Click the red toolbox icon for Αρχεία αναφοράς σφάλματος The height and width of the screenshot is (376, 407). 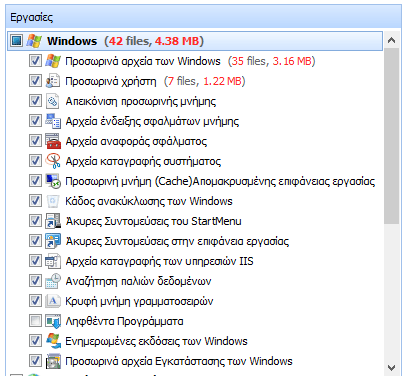tap(53, 141)
